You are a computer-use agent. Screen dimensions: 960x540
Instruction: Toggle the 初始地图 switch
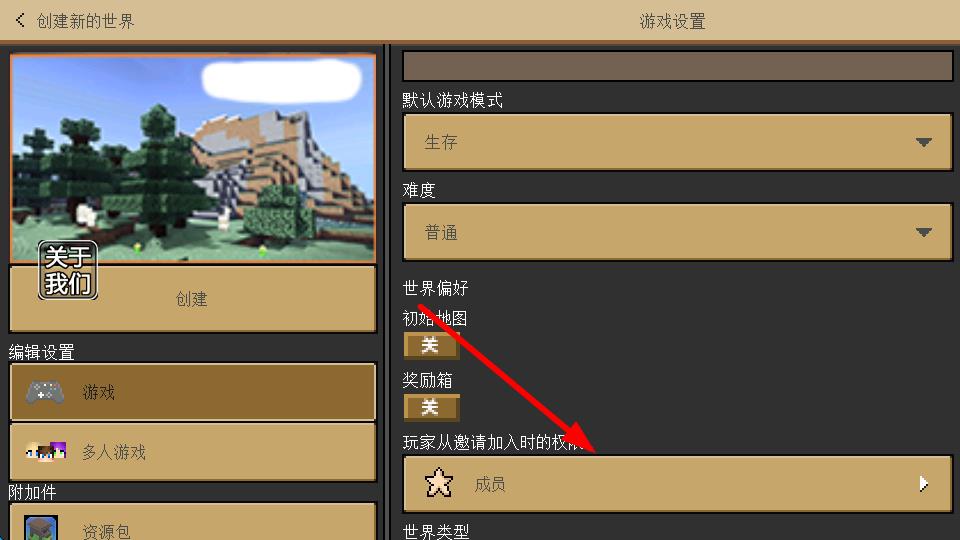tap(430, 345)
